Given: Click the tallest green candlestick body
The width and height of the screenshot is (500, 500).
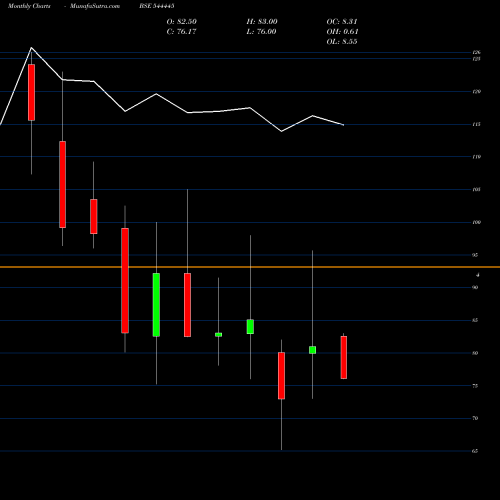Looking at the screenshot, I should [156, 305].
